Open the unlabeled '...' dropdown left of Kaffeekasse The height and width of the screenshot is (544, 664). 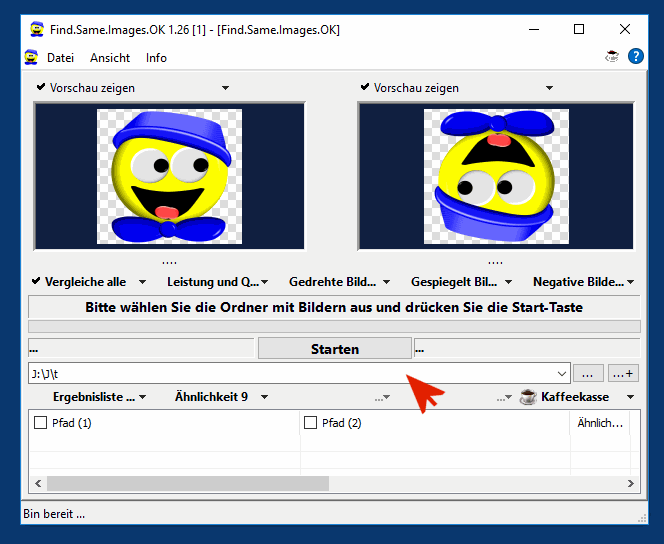504,398
